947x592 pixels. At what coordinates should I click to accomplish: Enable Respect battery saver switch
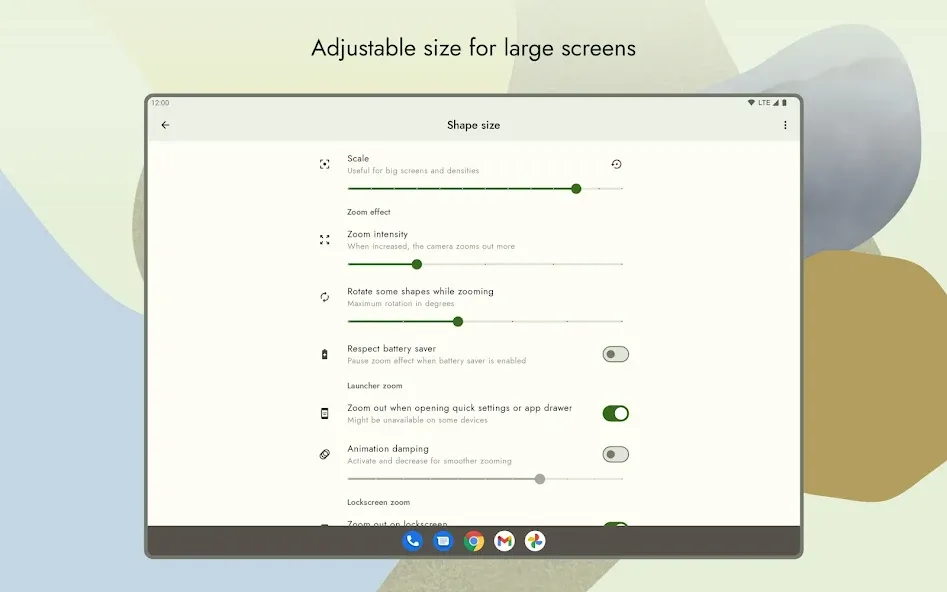click(x=615, y=354)
